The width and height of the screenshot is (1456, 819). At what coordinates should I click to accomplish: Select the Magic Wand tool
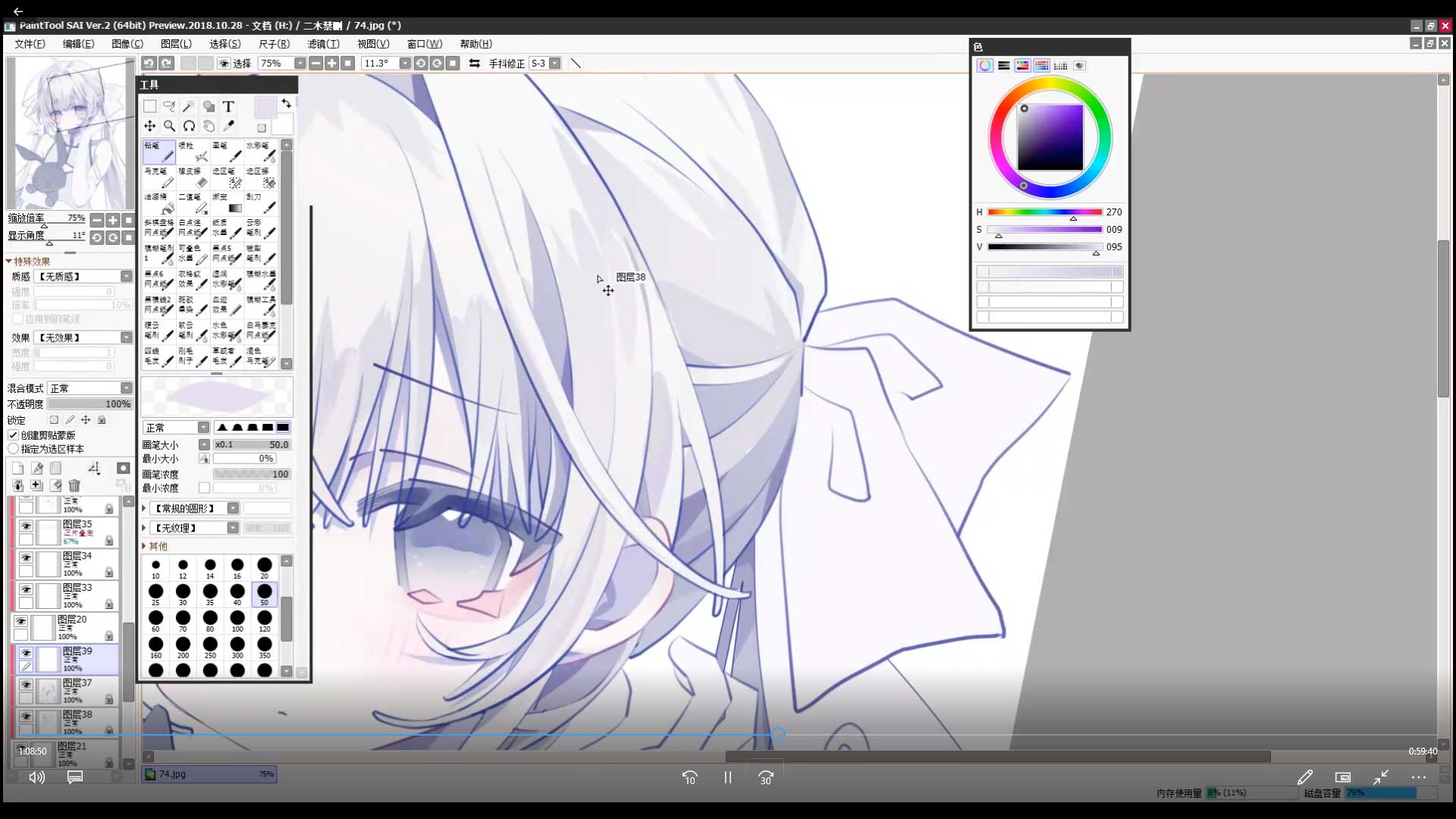pos(188,106)
